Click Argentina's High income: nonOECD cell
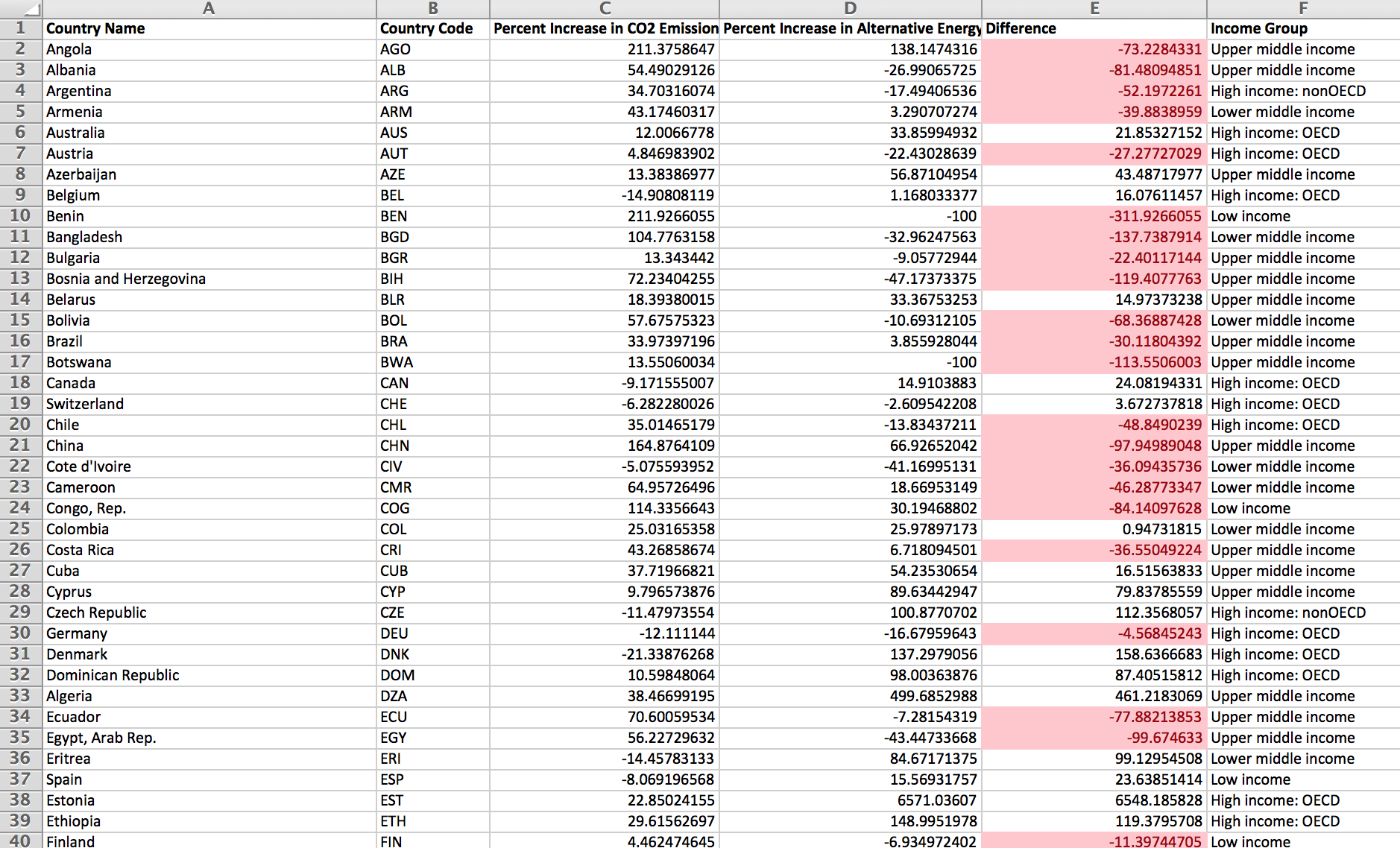1400x848 pixels. pyautogui.click(x=1287, y=91)
